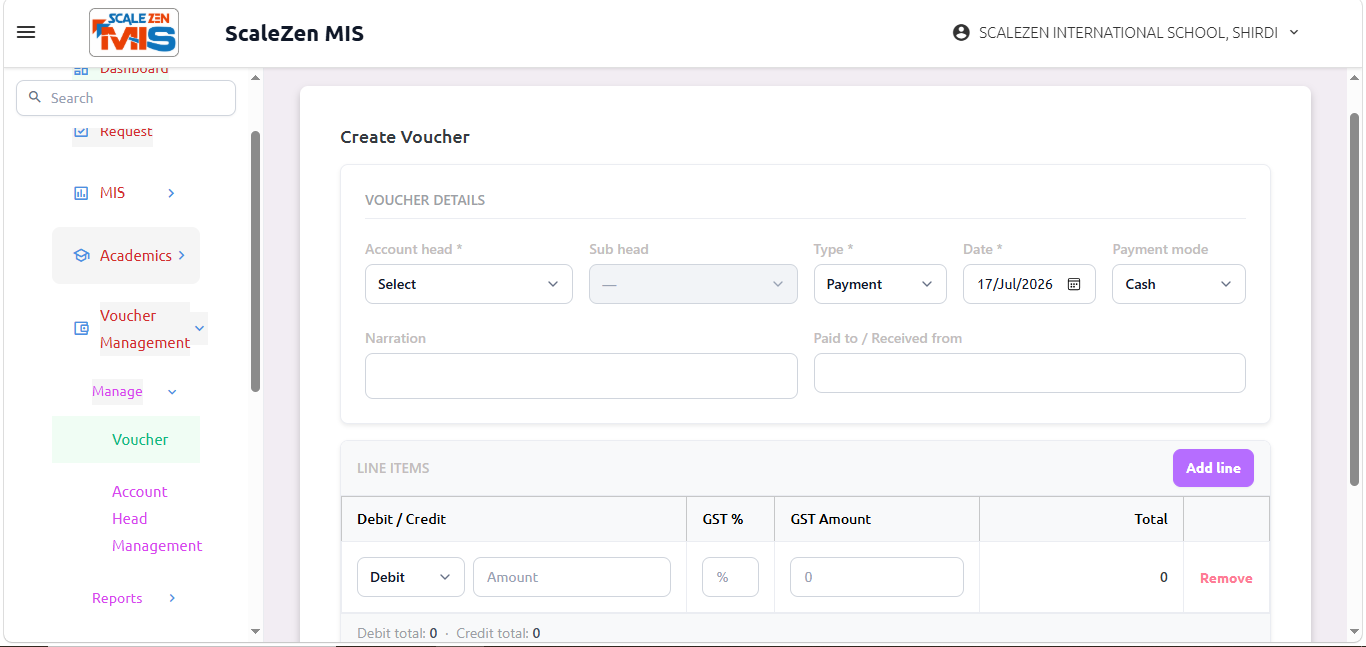Click the line item Amount field
The width and height of the screenshot is (1366, 647).
(x=572, y=577)
